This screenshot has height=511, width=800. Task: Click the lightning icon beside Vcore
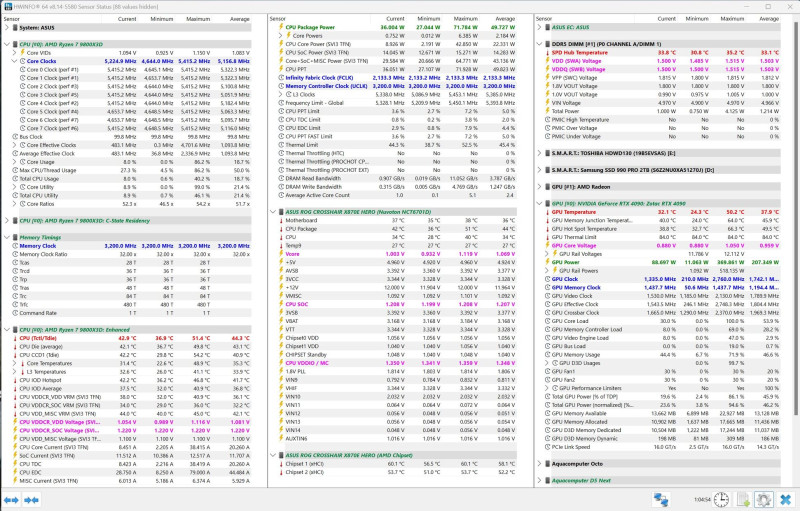coord(281,254)
